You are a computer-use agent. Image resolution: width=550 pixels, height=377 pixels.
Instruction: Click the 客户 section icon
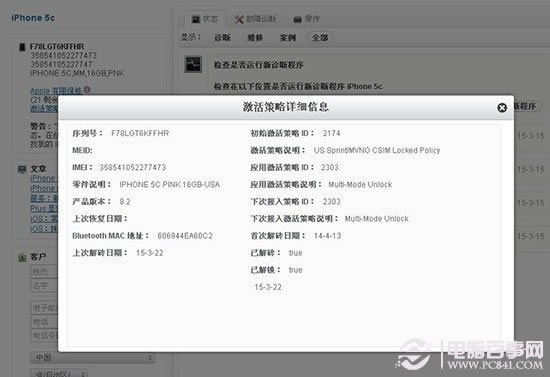(x=22, y=258)
